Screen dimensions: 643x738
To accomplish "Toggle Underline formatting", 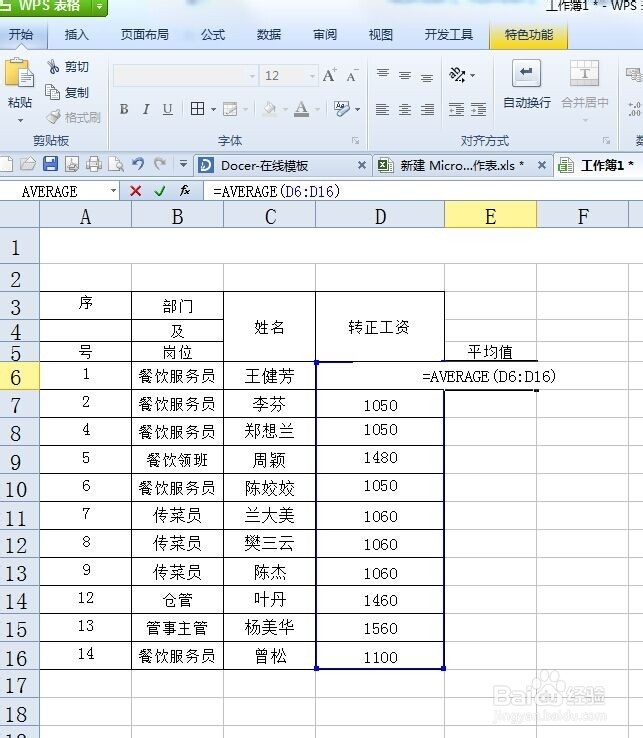I will click(168, 109).
